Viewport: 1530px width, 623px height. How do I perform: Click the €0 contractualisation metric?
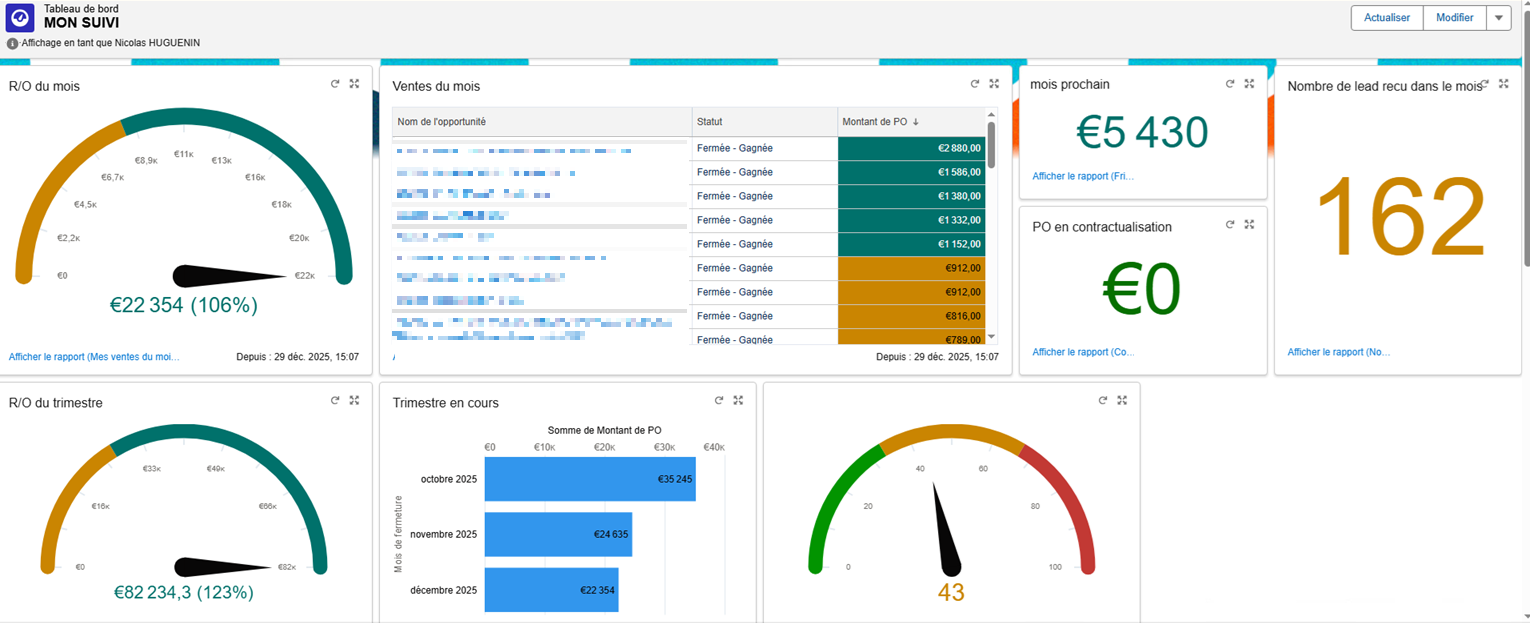(x=1142, y=290)
